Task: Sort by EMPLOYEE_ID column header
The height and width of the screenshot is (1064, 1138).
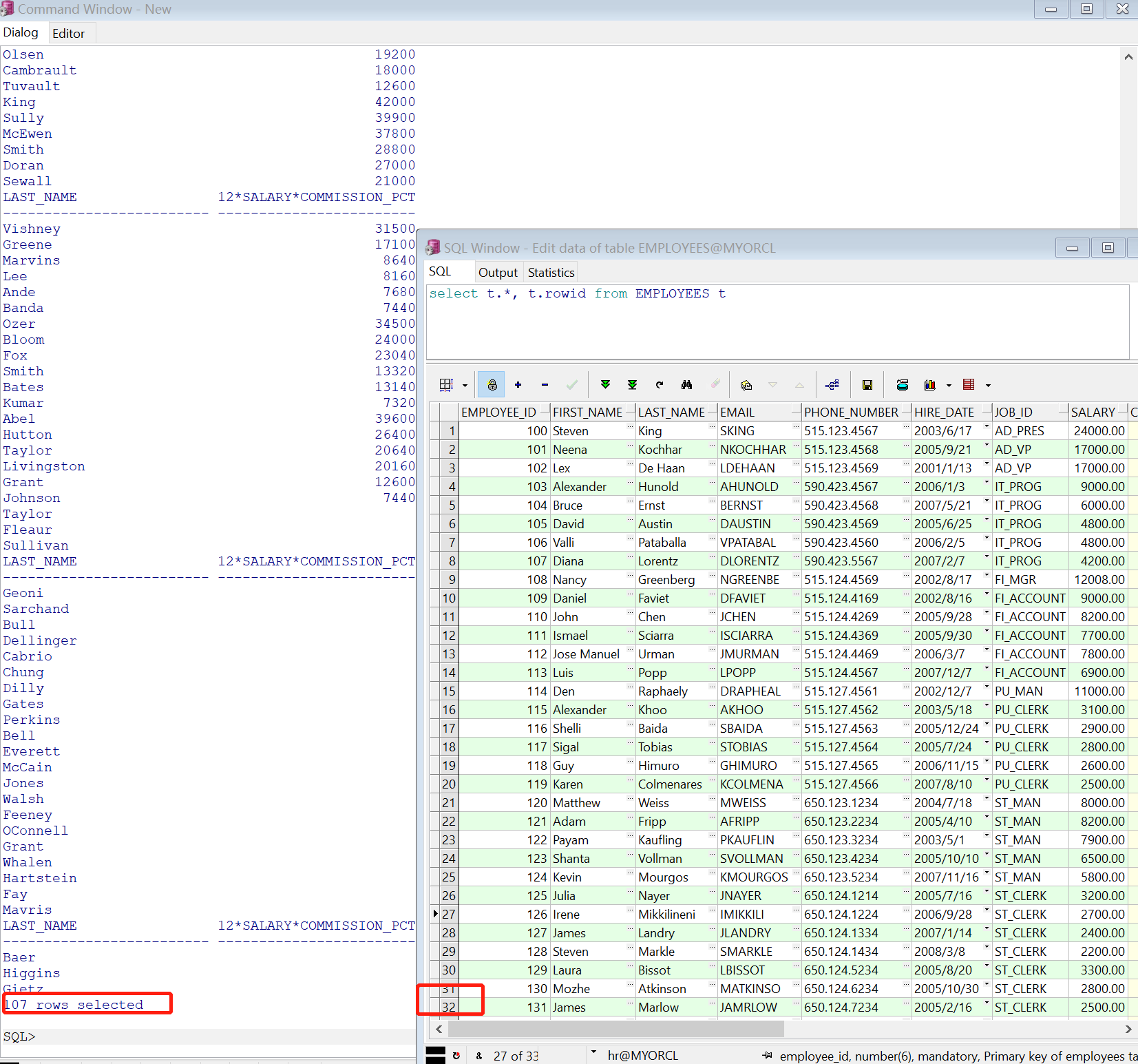Action: [x=505, y=412]
